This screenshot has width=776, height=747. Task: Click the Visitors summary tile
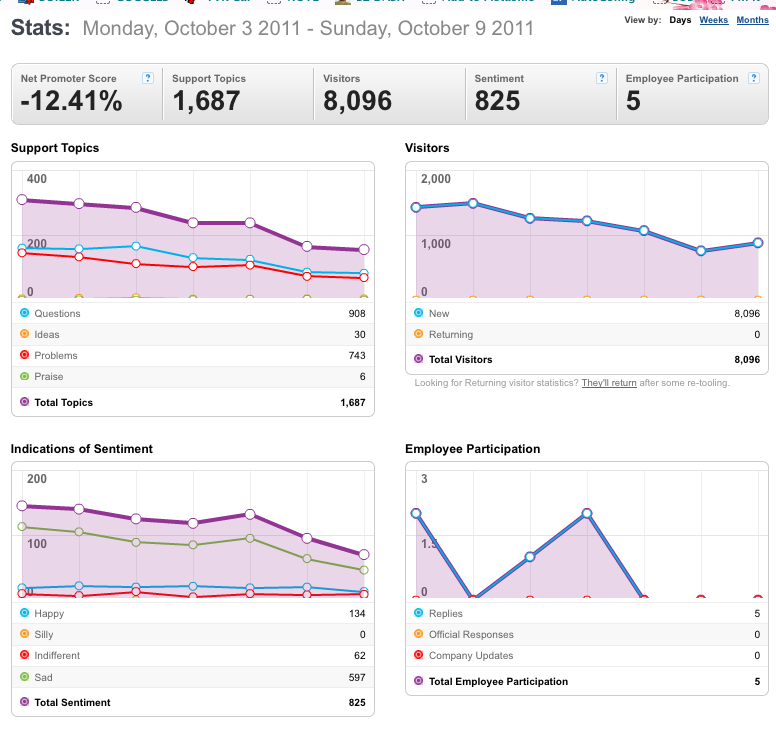click(x=389, y=94)
